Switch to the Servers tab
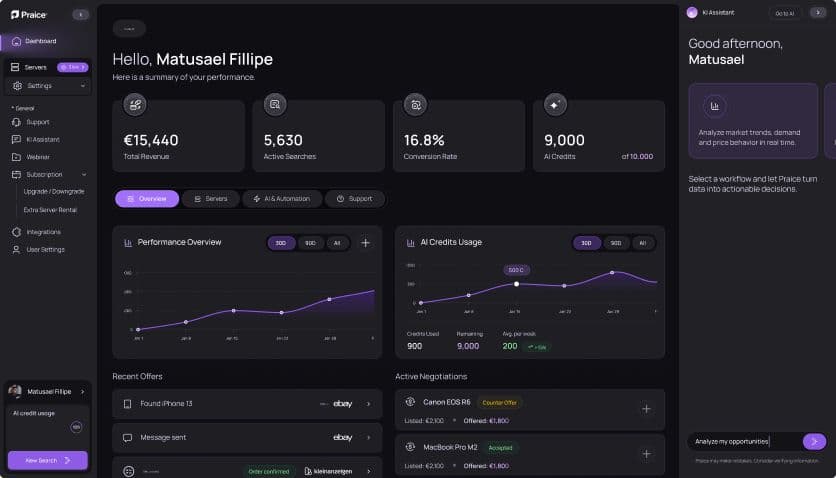Image resolution: width=836 pixels, height=478 pixels. point(210,199)
